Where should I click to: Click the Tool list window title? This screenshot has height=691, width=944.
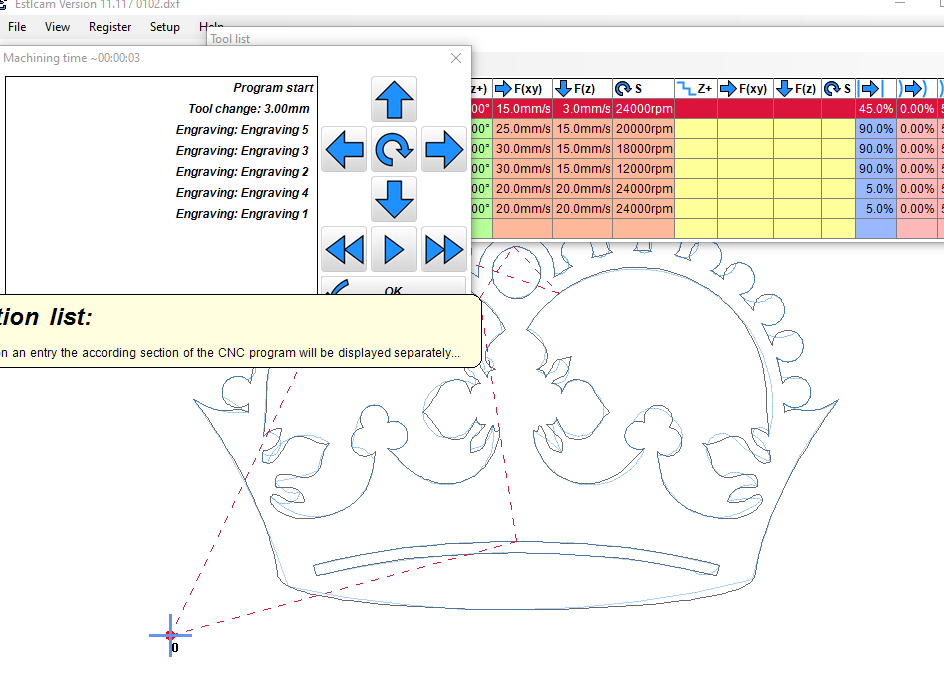pyautogui.click(x=230, y=39)
